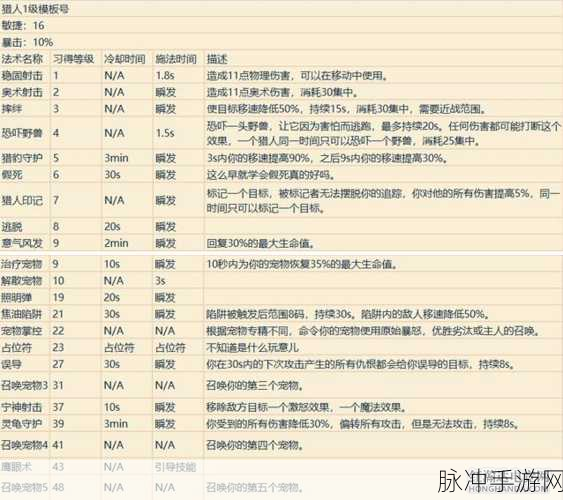Screen dimensions: 563x500
Task: Click description 3s内你的移速提高90%
Action: pyautogui.click(x=328, y=158)
